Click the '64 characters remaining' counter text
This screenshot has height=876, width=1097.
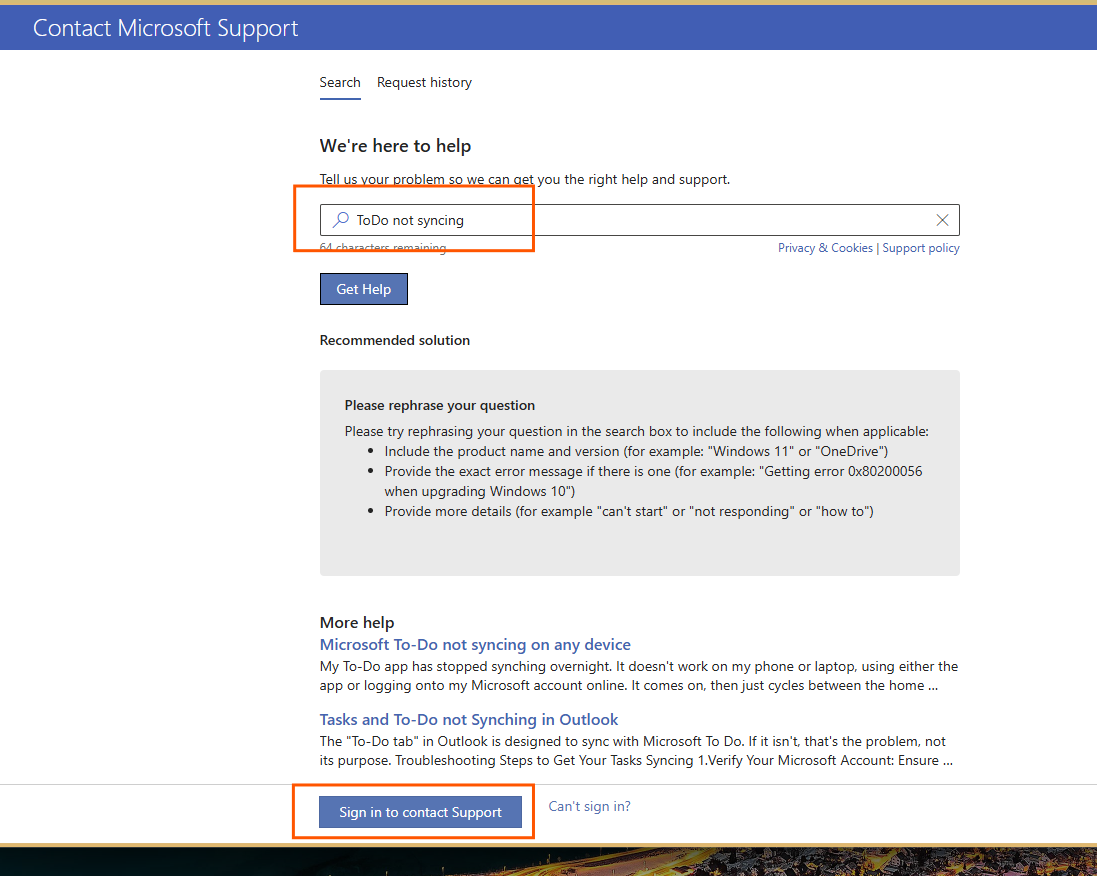point(383,248)
